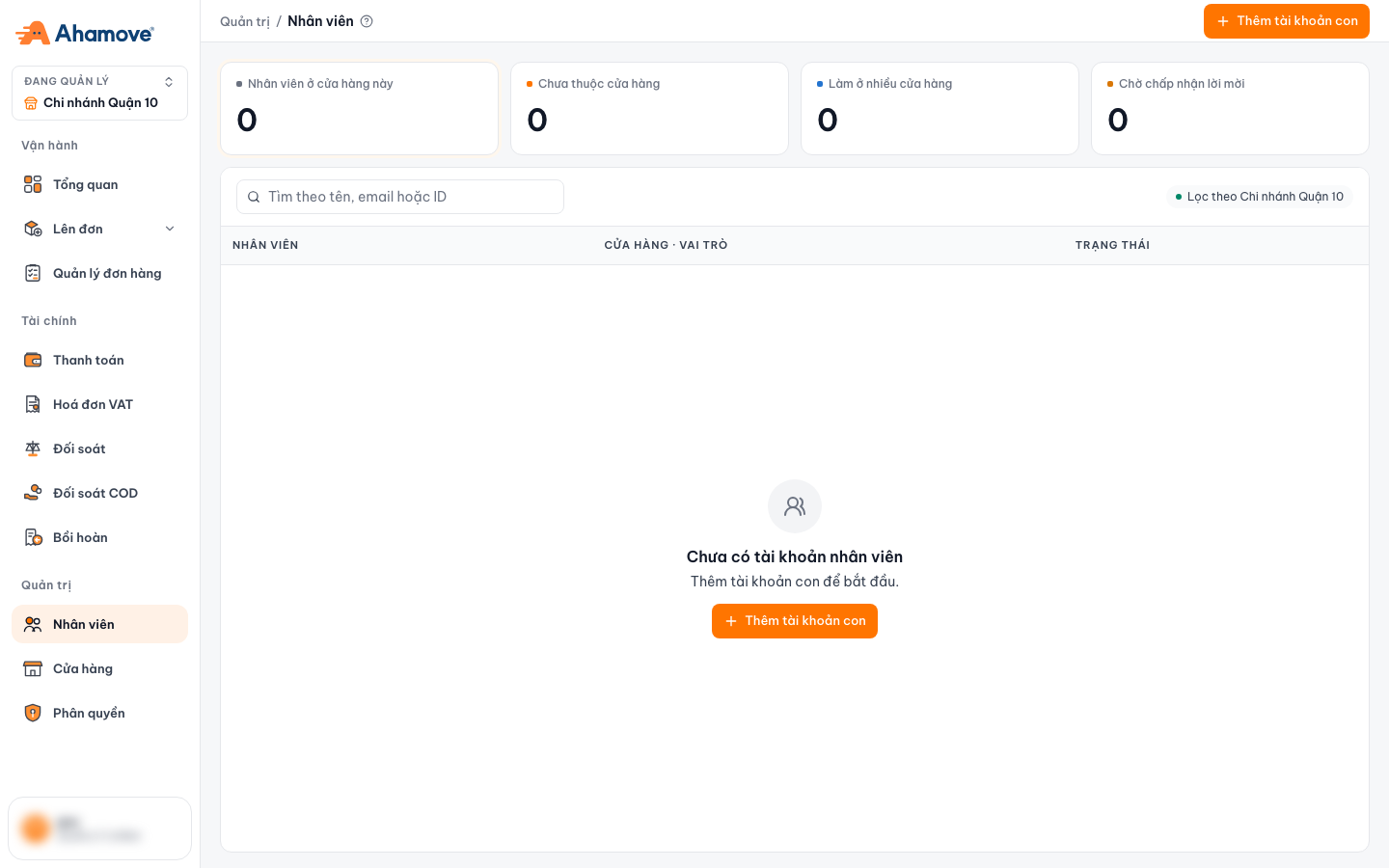
Task: Click Thêm tài khoản con in empty state
Action: [x=795, y=621]
